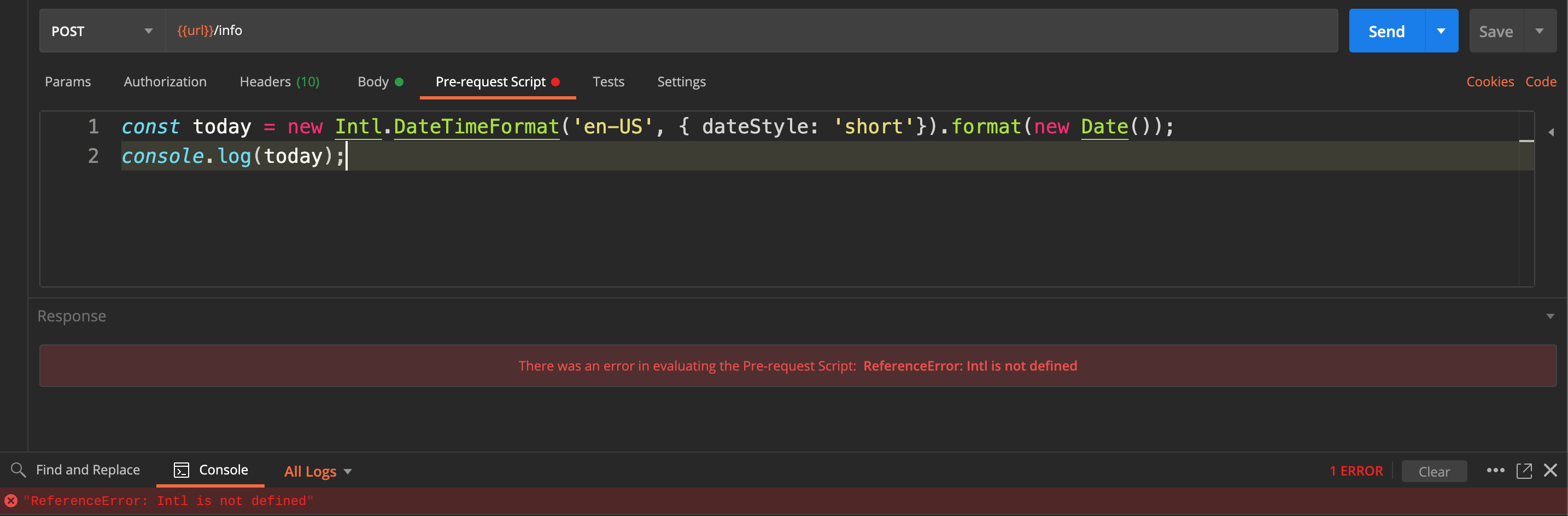Open console options via three-dot icon
Viewport: 1568px width, 516px height.
click(x=1496, y=471)
